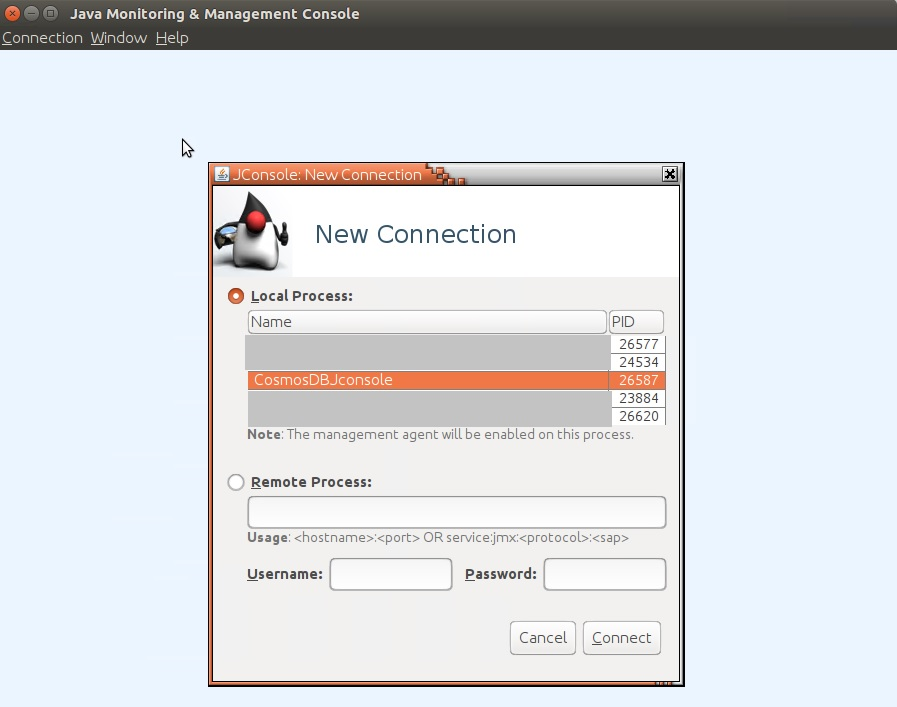This screenshot has width=897, height=707.
Task: Open the Help menu
Action: (171, 38)
